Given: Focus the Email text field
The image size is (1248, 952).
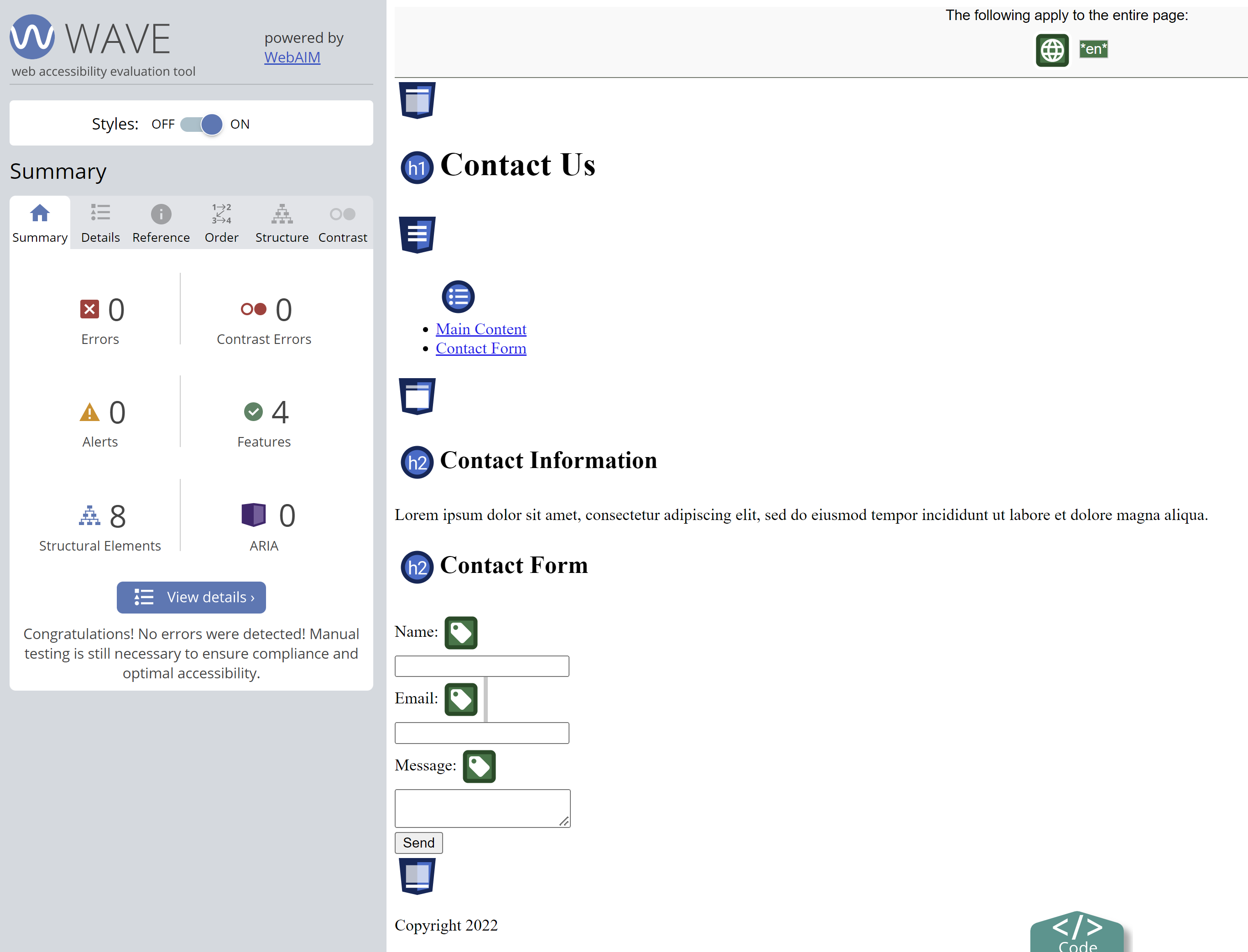Looking at the screenshot, I should pyautogui.click(x=482, y=733).
